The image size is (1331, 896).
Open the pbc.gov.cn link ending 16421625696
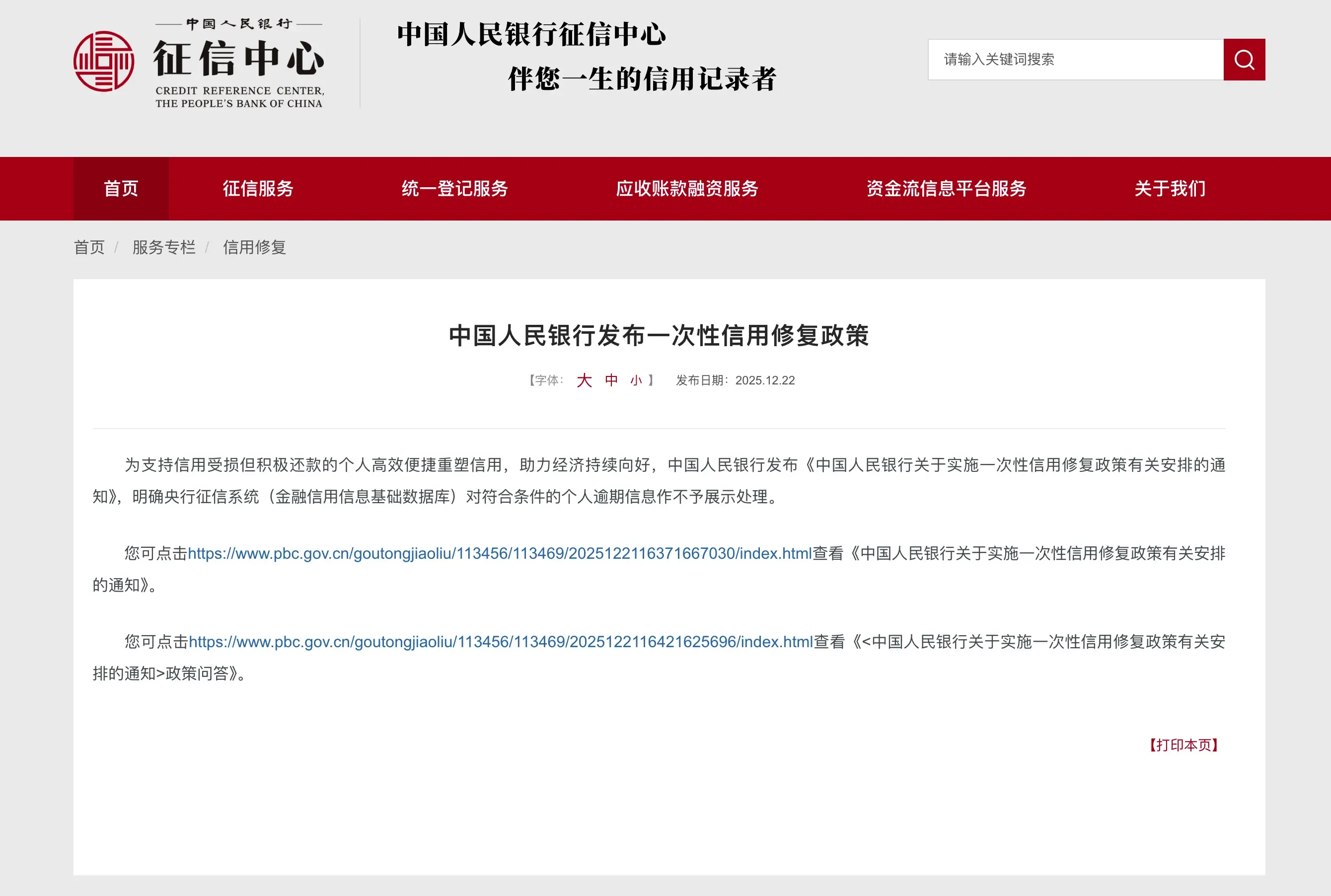(x=501, y=642)
